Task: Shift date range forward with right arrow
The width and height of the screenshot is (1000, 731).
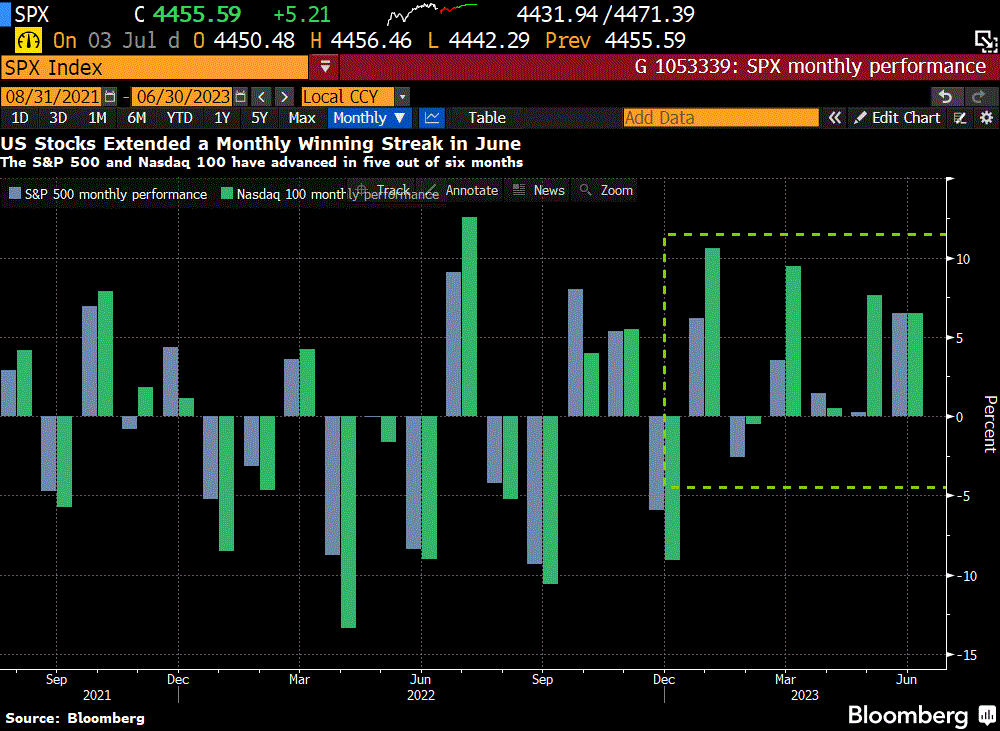Action: (x=284, y=97)
